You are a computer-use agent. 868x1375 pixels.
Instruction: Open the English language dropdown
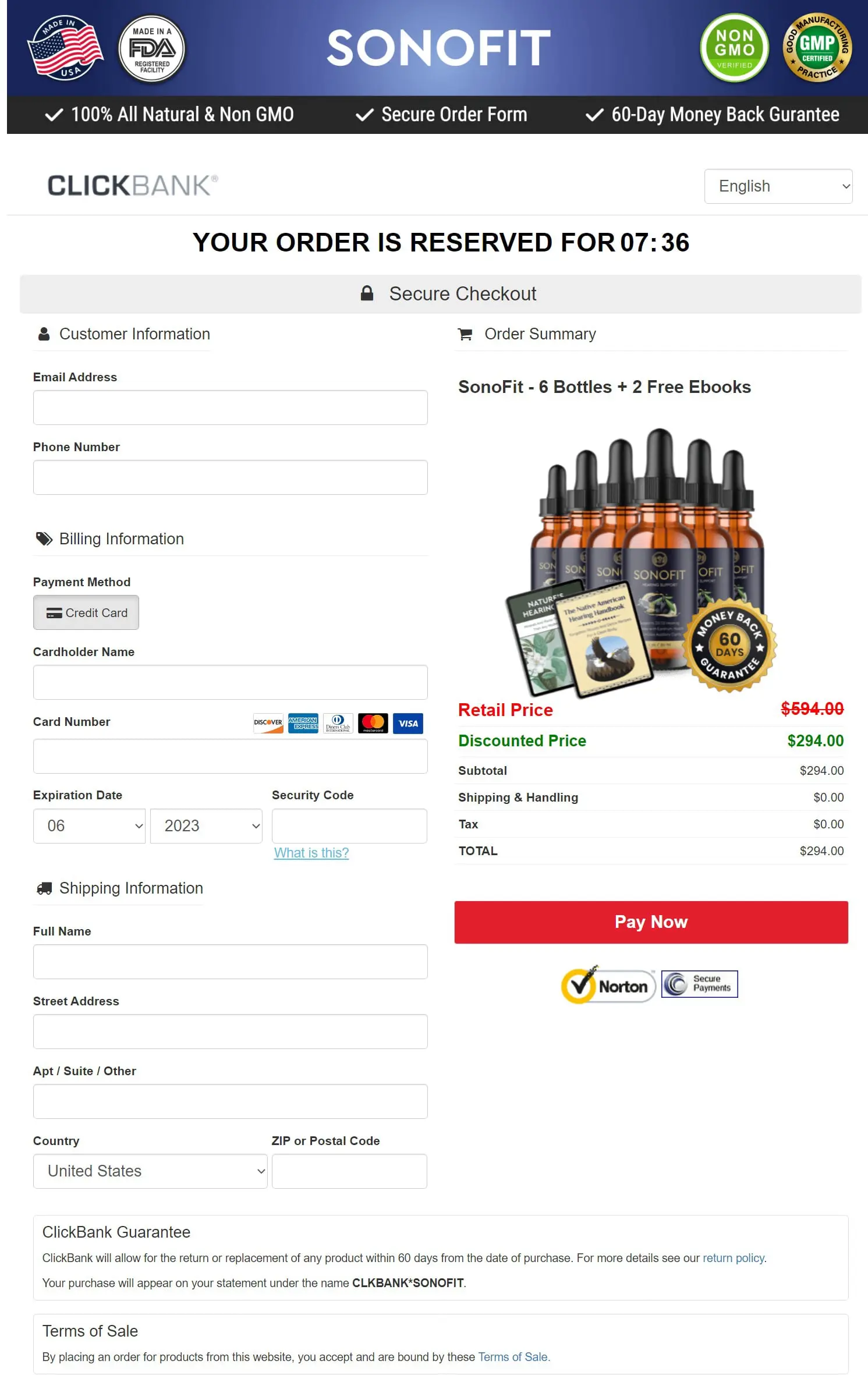[x=778, y=186]
